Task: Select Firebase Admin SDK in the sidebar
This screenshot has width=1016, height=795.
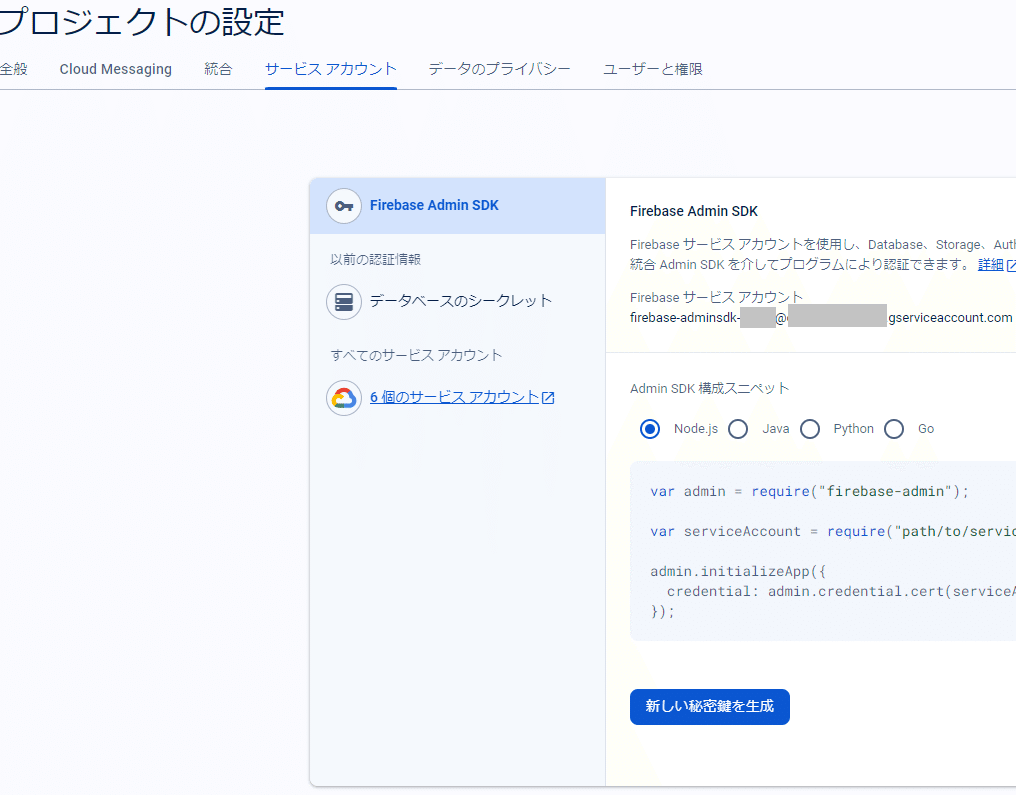Action: 433,205
